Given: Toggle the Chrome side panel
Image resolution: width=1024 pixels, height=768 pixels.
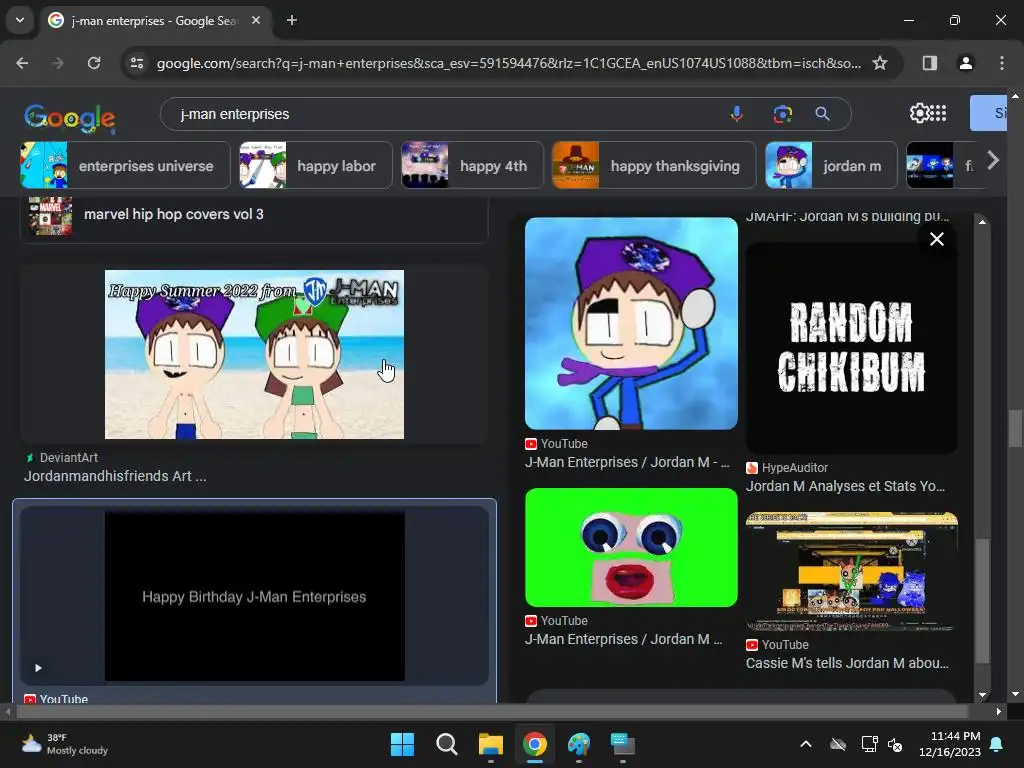Looking at the screenshot, I should tap(929, 63).
